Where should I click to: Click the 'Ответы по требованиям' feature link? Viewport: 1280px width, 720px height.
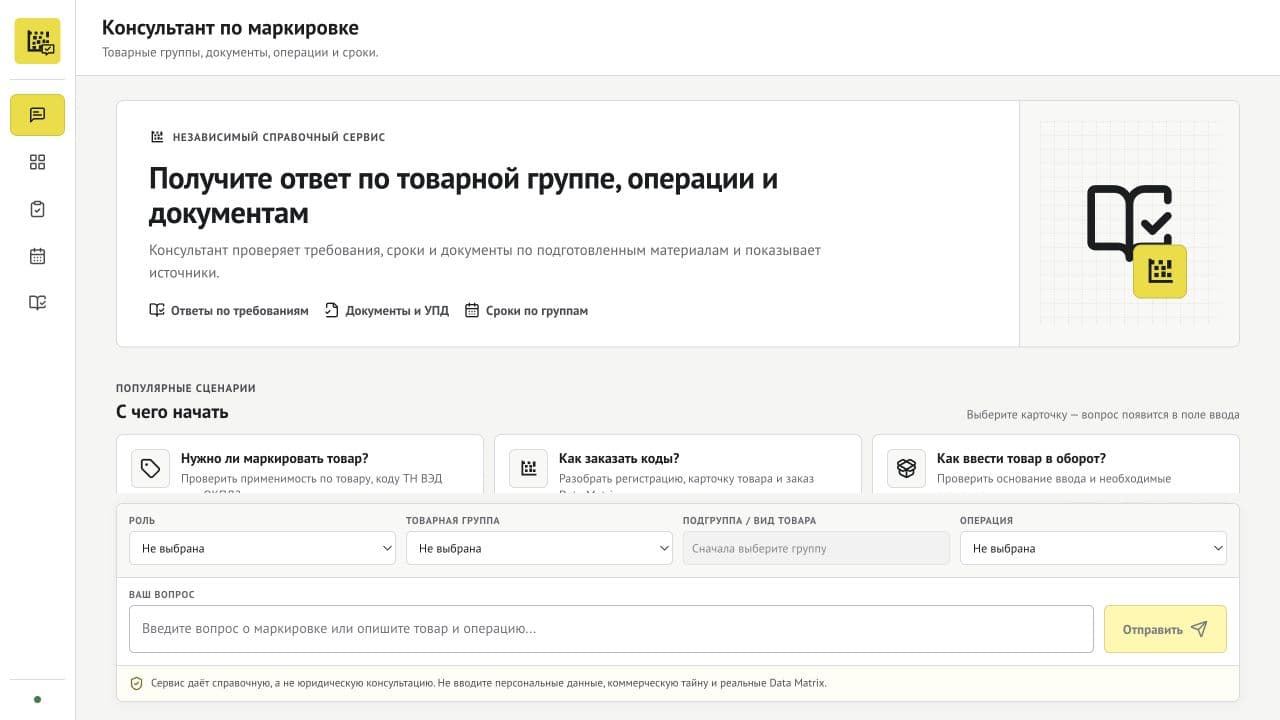coord(229,311)
